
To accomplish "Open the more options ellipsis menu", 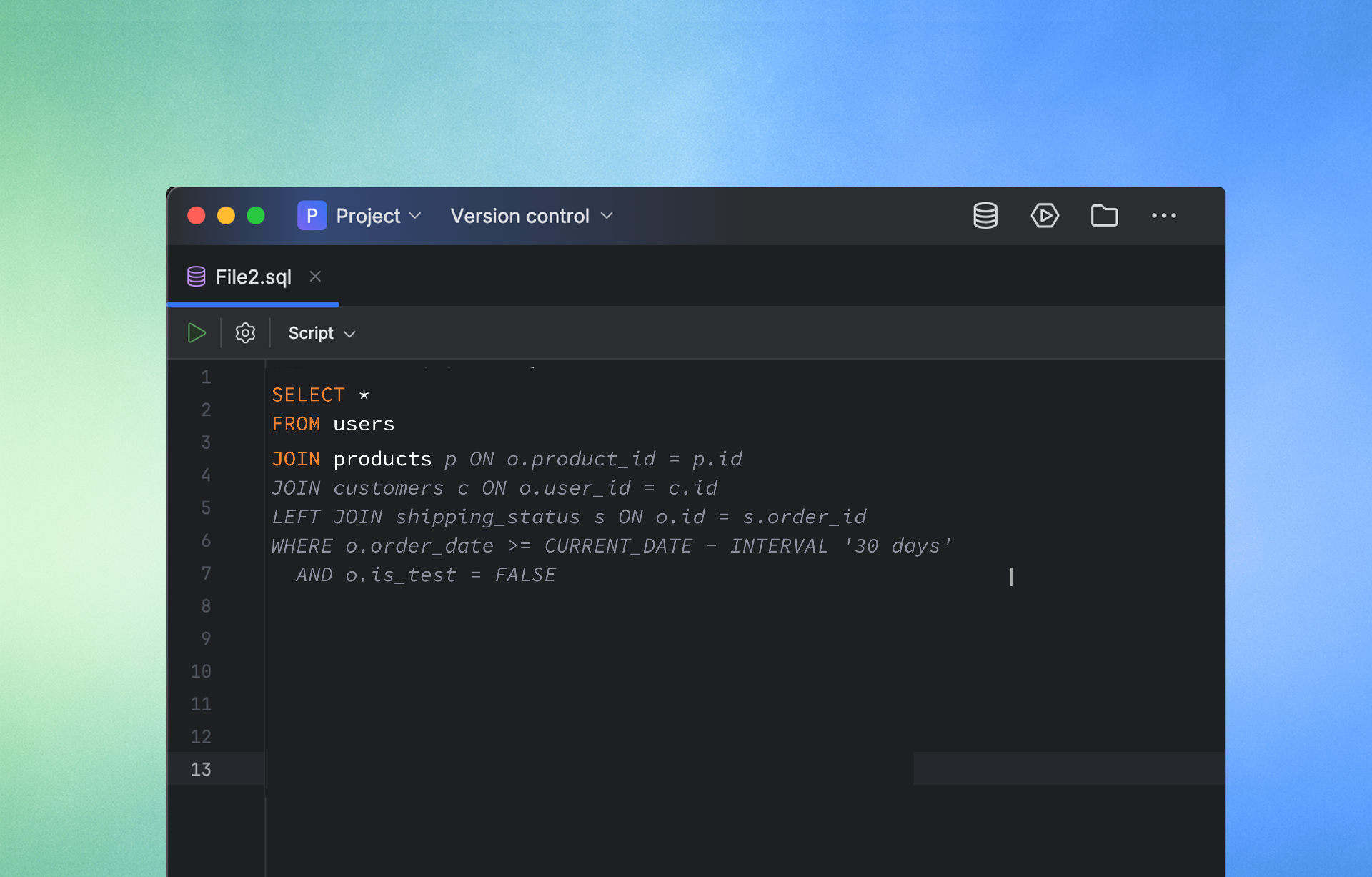I will pyautogui.click(x=1163, y=215).
